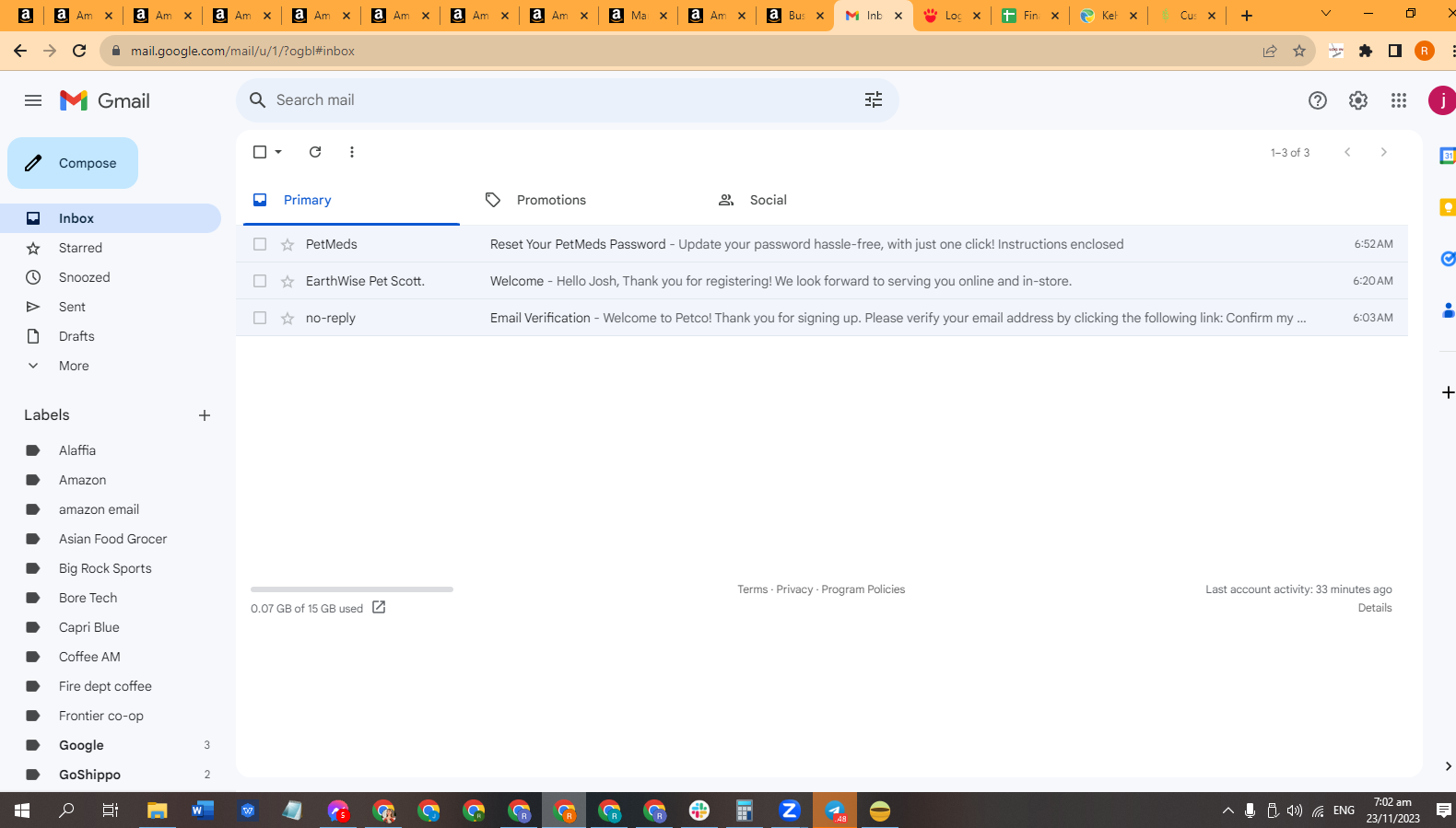Compose a new email

tap(73, 163)
